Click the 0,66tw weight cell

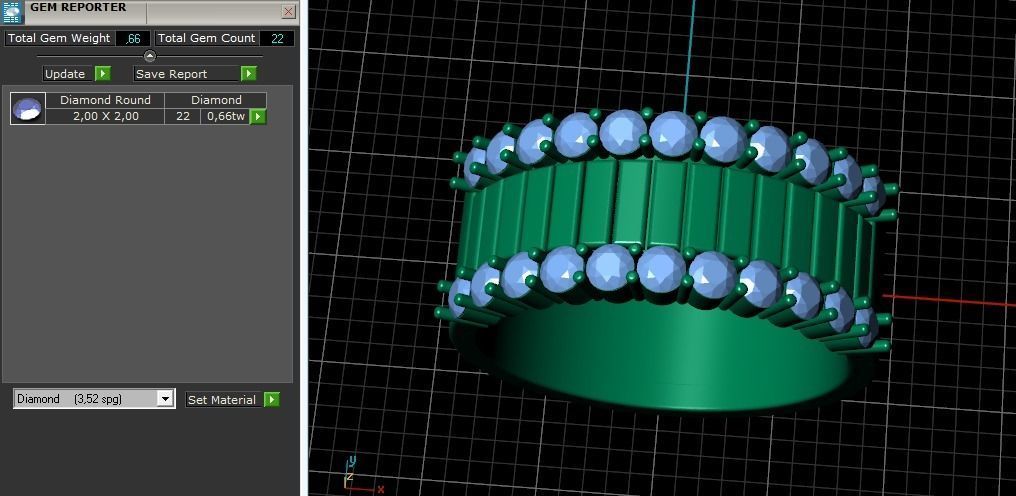point(225,117)
